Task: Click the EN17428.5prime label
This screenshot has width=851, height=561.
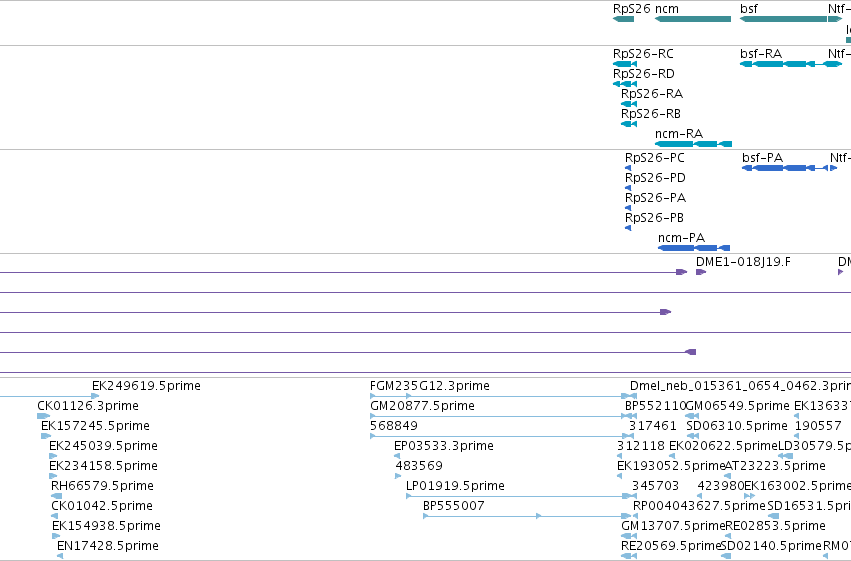Action: [x=108, y=546]
